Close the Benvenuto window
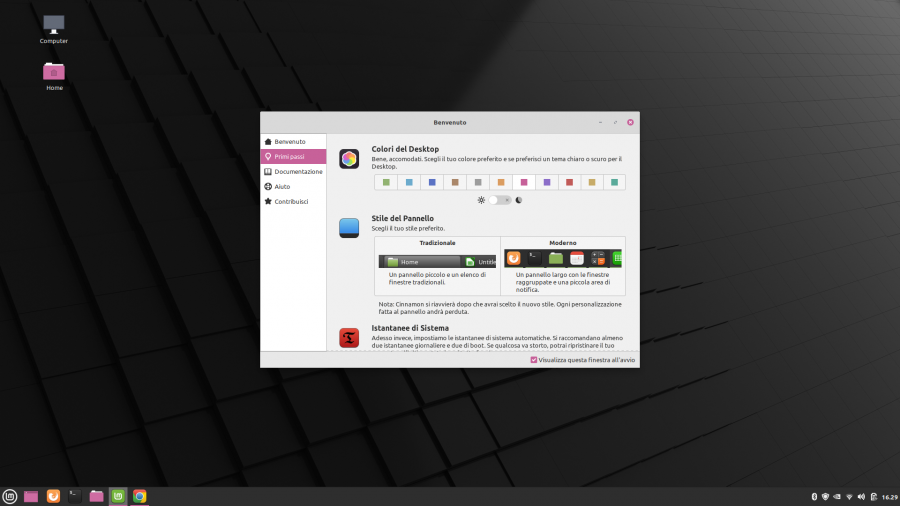Screen dimensions: 900x506 pyautogui.click(x=630, y=122)
